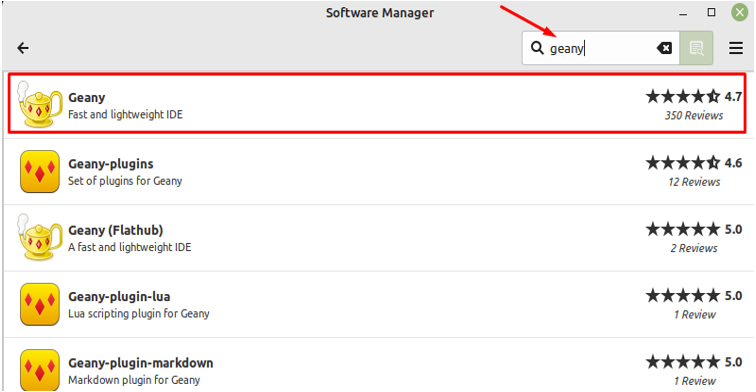This screenshot has width=756, height=392.
Task: Click the Geany teapot lamp icon
Action: pyautogui.click(x=40, y=104)
